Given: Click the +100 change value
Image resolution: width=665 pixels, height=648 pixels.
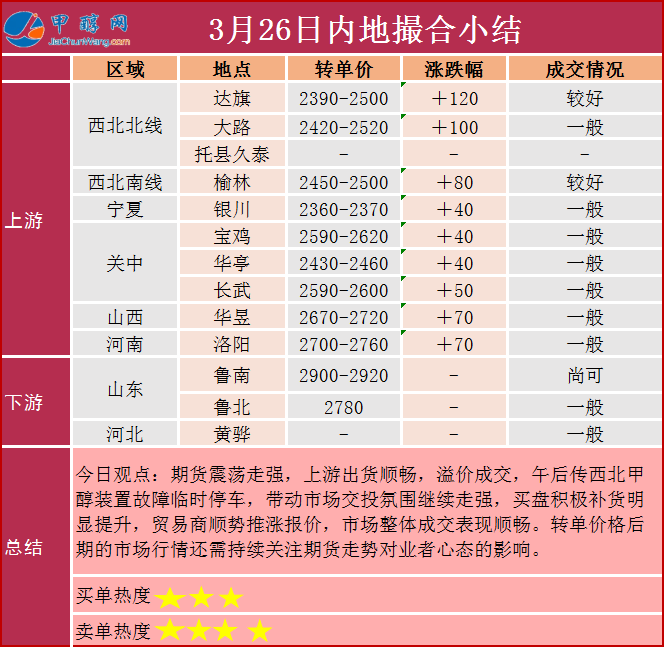Looking at the screenshot, I should (x=454, y=127).
